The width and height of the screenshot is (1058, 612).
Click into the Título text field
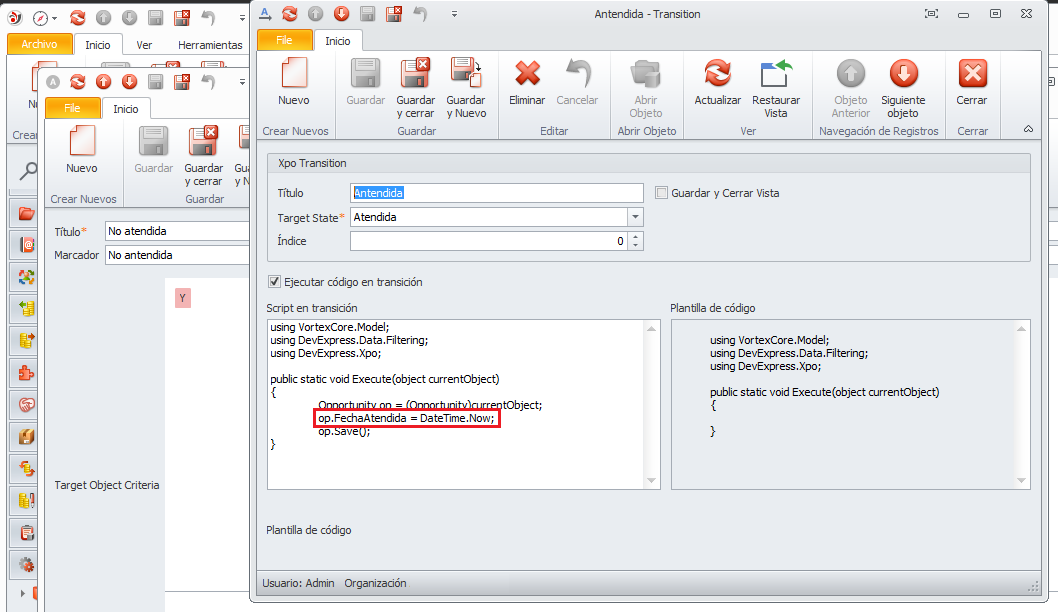click(x=497, y=193)
